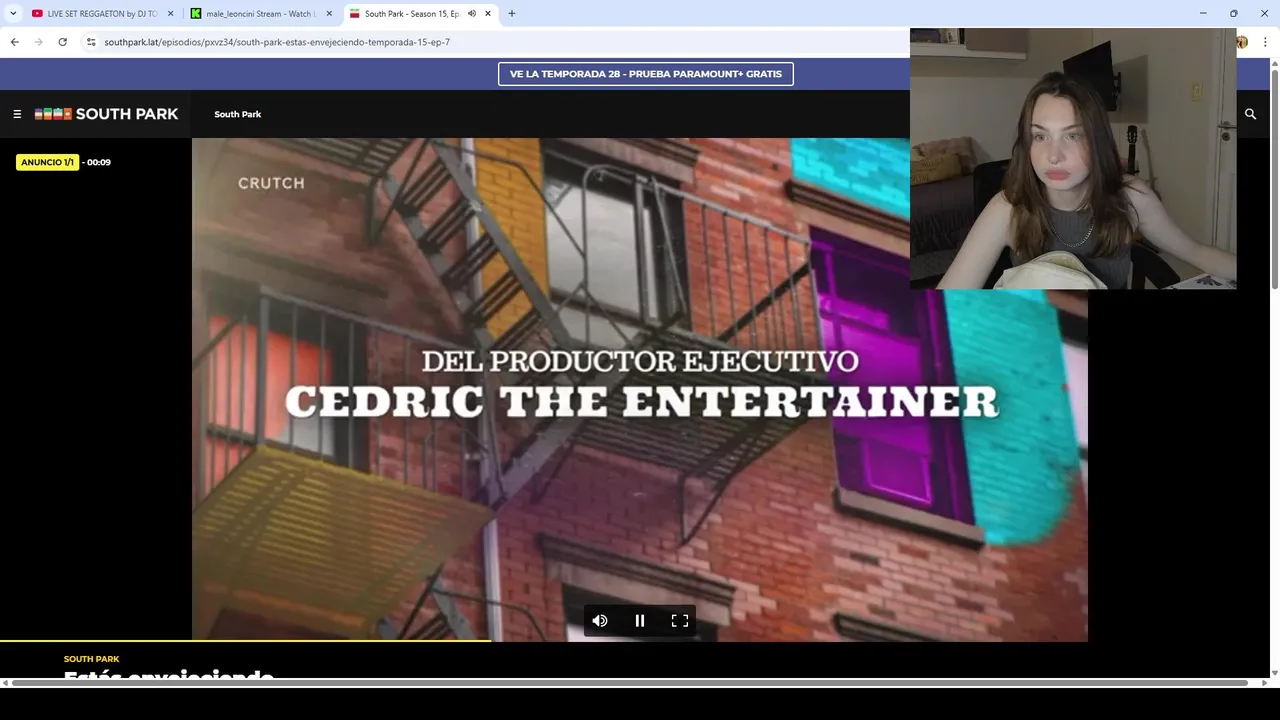Open the South Park hamburger menu
Viewport: 1280px width, 720px height.
(x=17, y=114)
